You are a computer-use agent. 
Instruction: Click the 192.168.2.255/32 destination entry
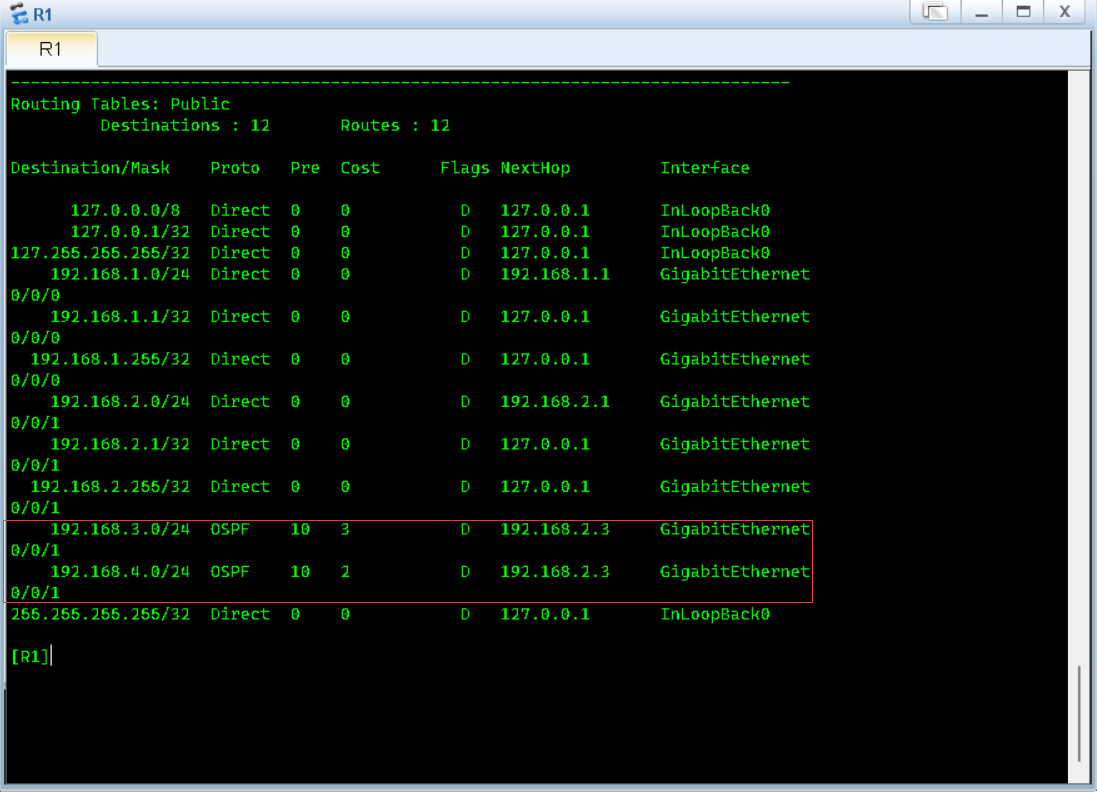point(111,486)
